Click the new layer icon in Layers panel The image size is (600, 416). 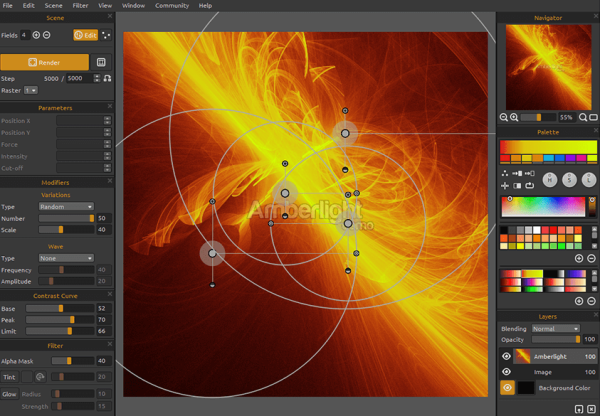pos(579,409)
